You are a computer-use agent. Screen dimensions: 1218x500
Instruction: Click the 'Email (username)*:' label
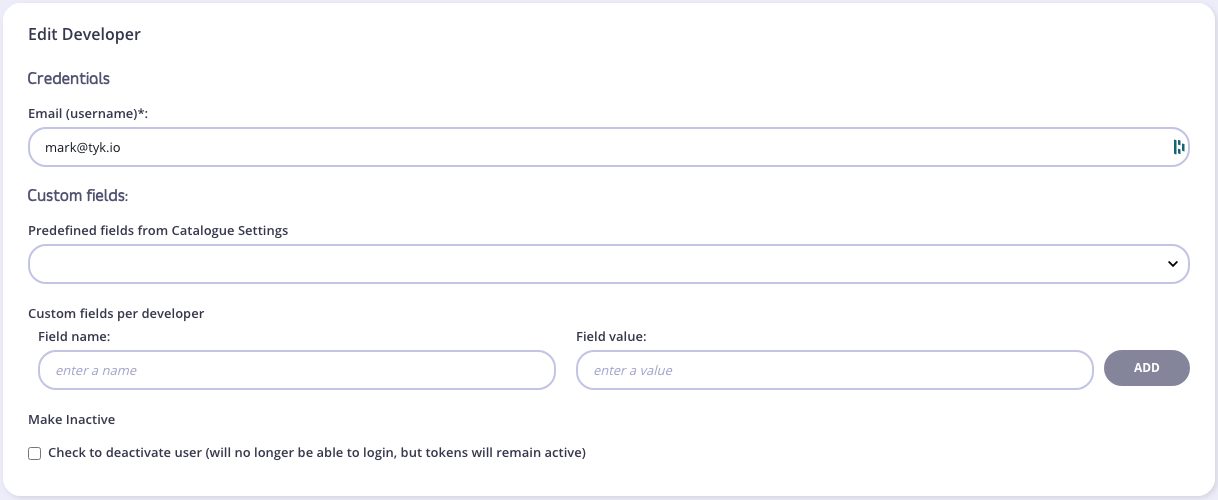(x=88, y=114)
